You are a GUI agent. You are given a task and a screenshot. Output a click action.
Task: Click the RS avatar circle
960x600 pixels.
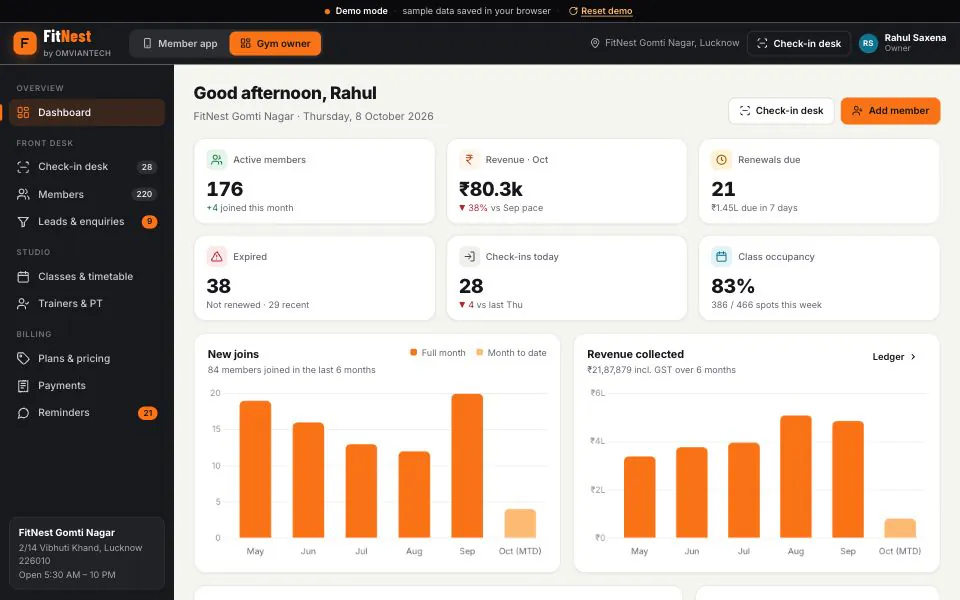click(868, 43)
